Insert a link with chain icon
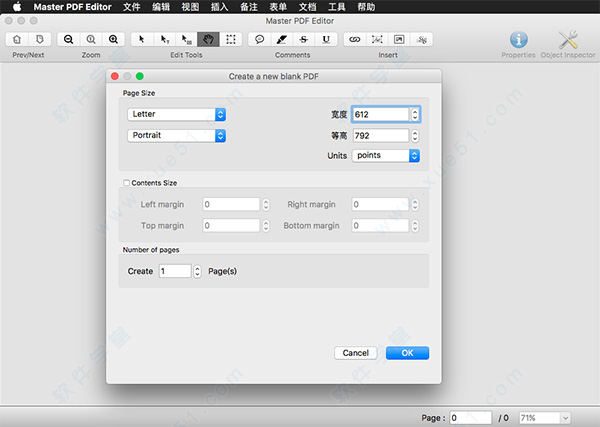The height and width of the screenshot is (427, 600). tap(355, 39)
